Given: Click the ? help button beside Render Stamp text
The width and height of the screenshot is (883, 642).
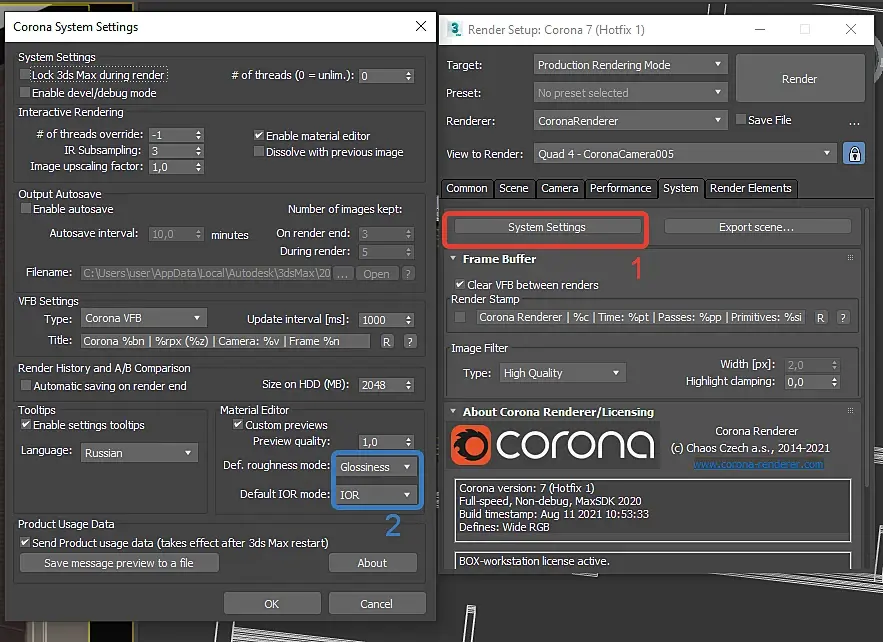Looking at the screenshot, I should pyautogui.click(x=843, y=318).
